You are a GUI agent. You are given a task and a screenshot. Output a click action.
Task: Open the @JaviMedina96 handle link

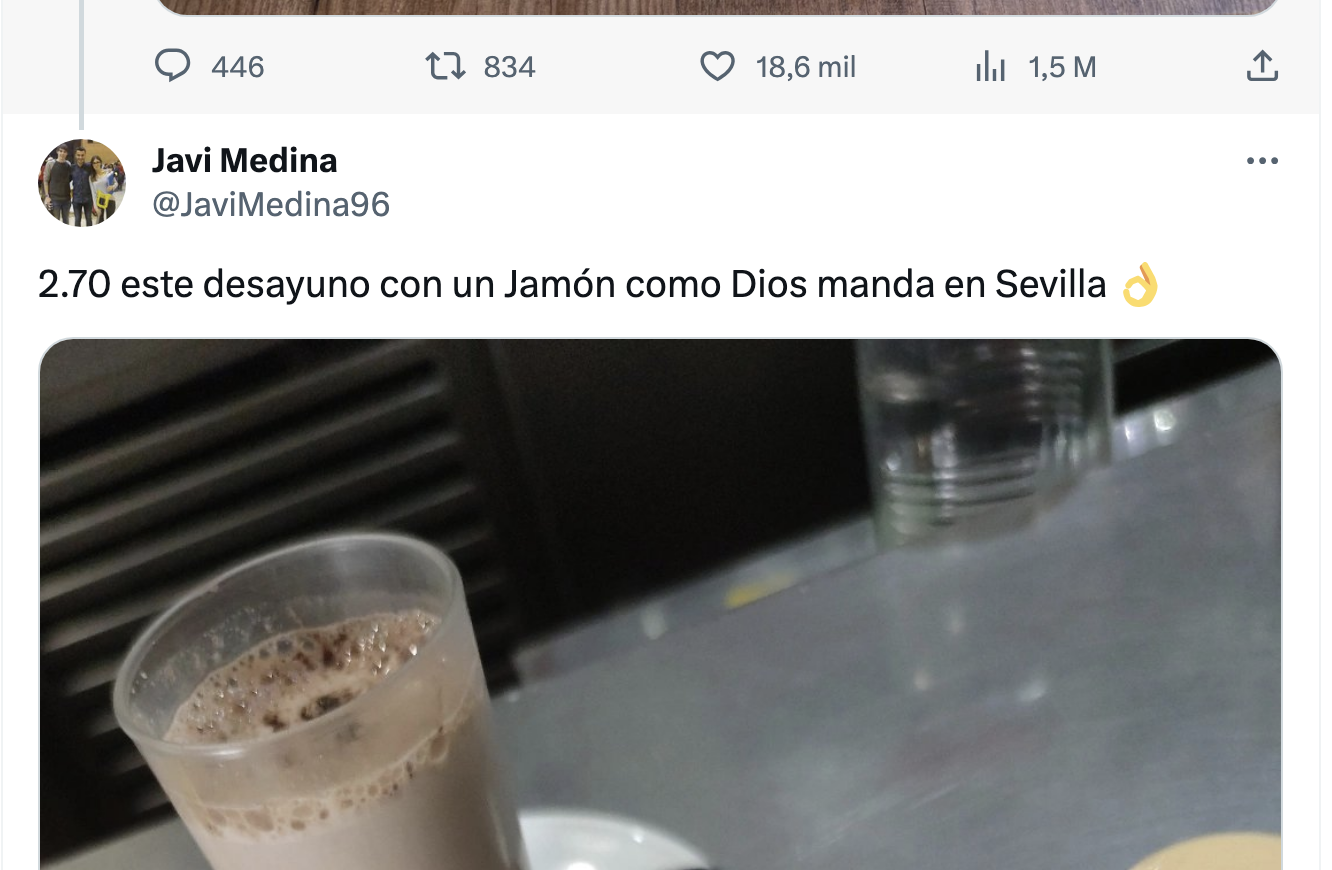[x=271, y=204]
